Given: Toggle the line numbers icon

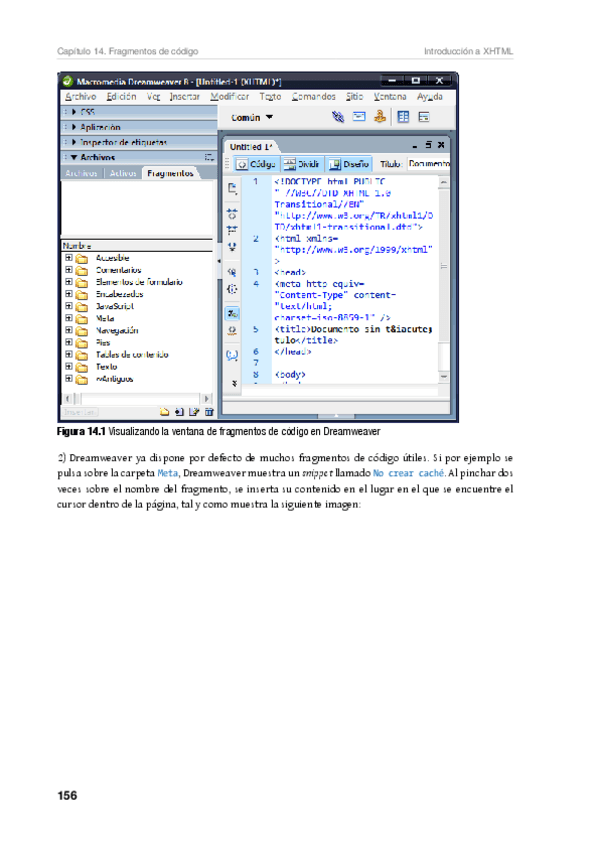Looking at the screenshot, I should [232, 314].
